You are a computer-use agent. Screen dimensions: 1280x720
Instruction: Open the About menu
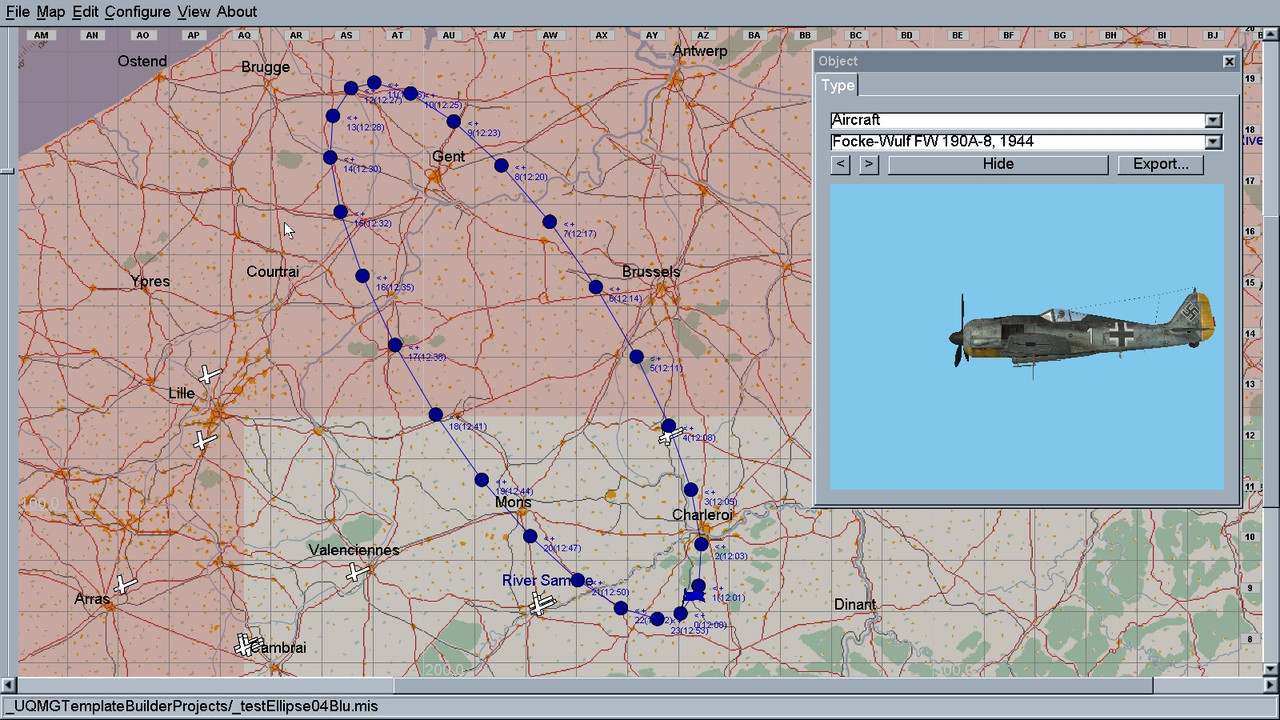[237, 12]
